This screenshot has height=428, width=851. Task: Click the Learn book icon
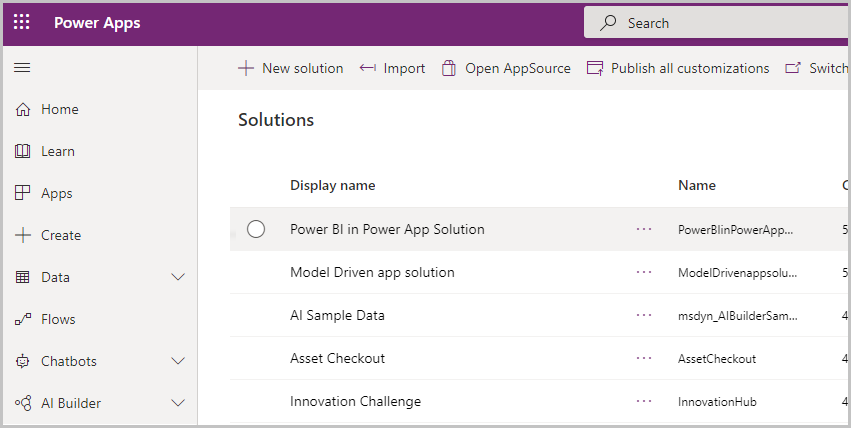point(23,151)
